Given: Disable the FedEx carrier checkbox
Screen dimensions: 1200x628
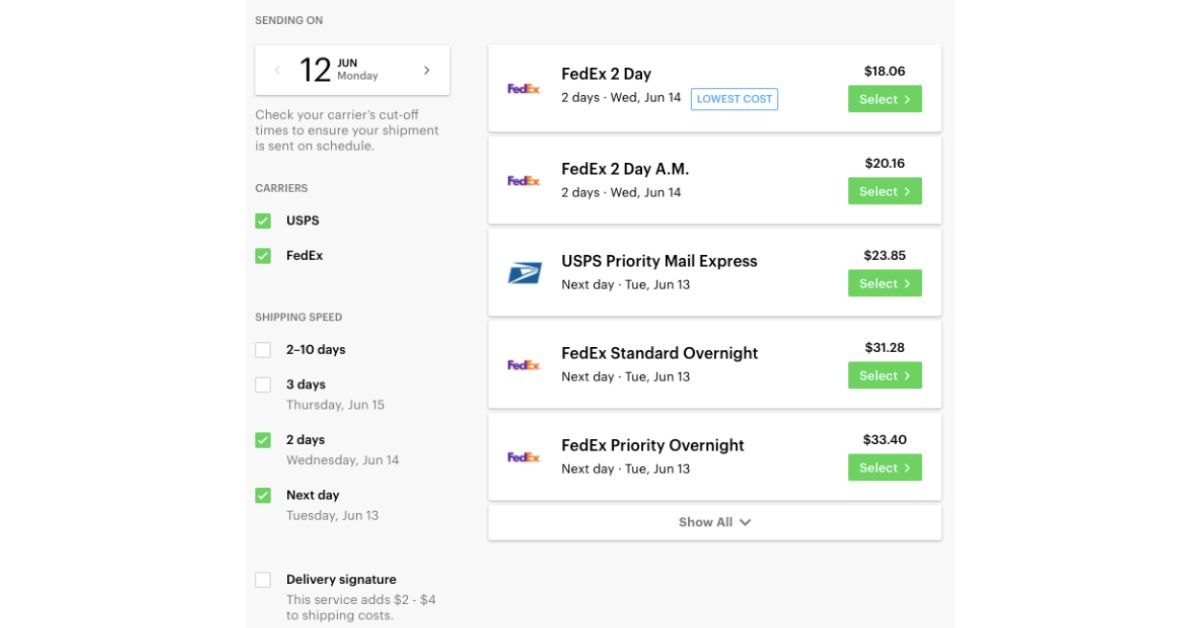Looking at the screenshot, I should click(x=263, y=255).
